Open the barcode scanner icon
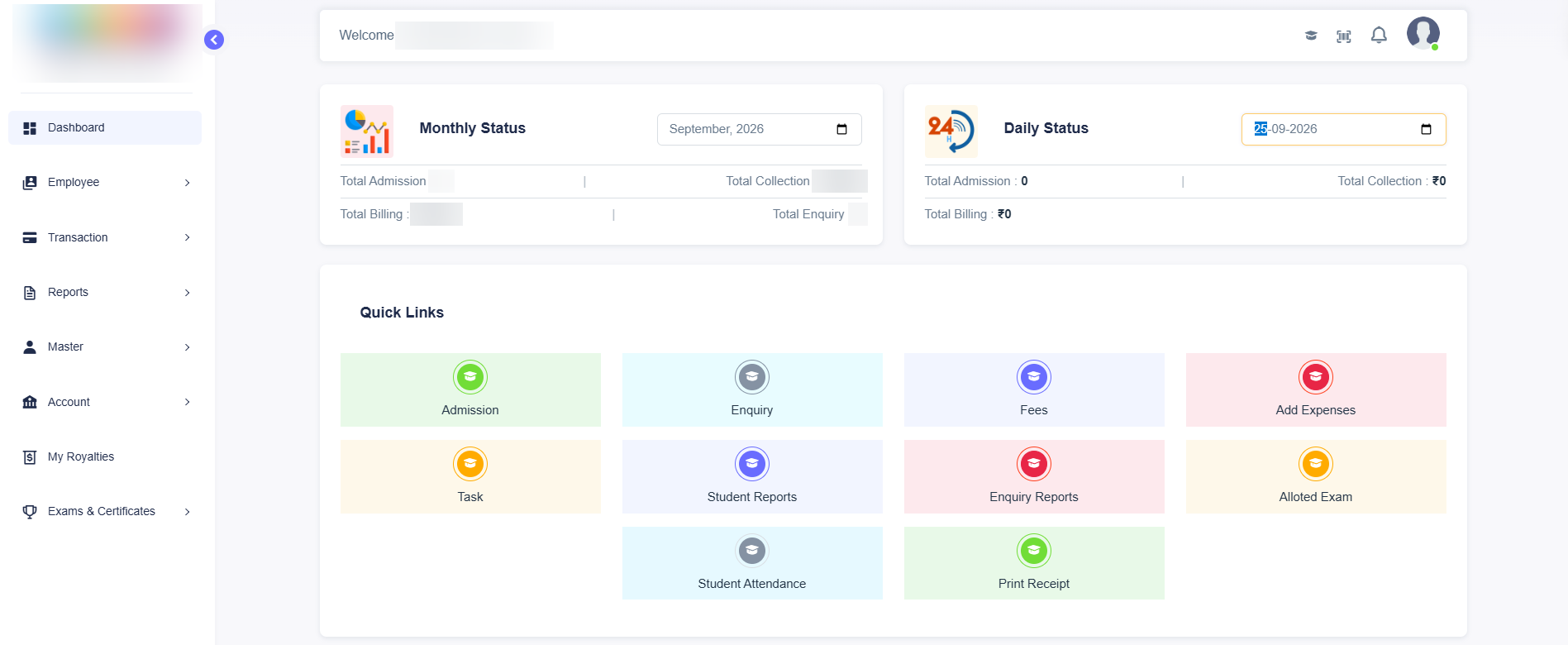 1344,36
